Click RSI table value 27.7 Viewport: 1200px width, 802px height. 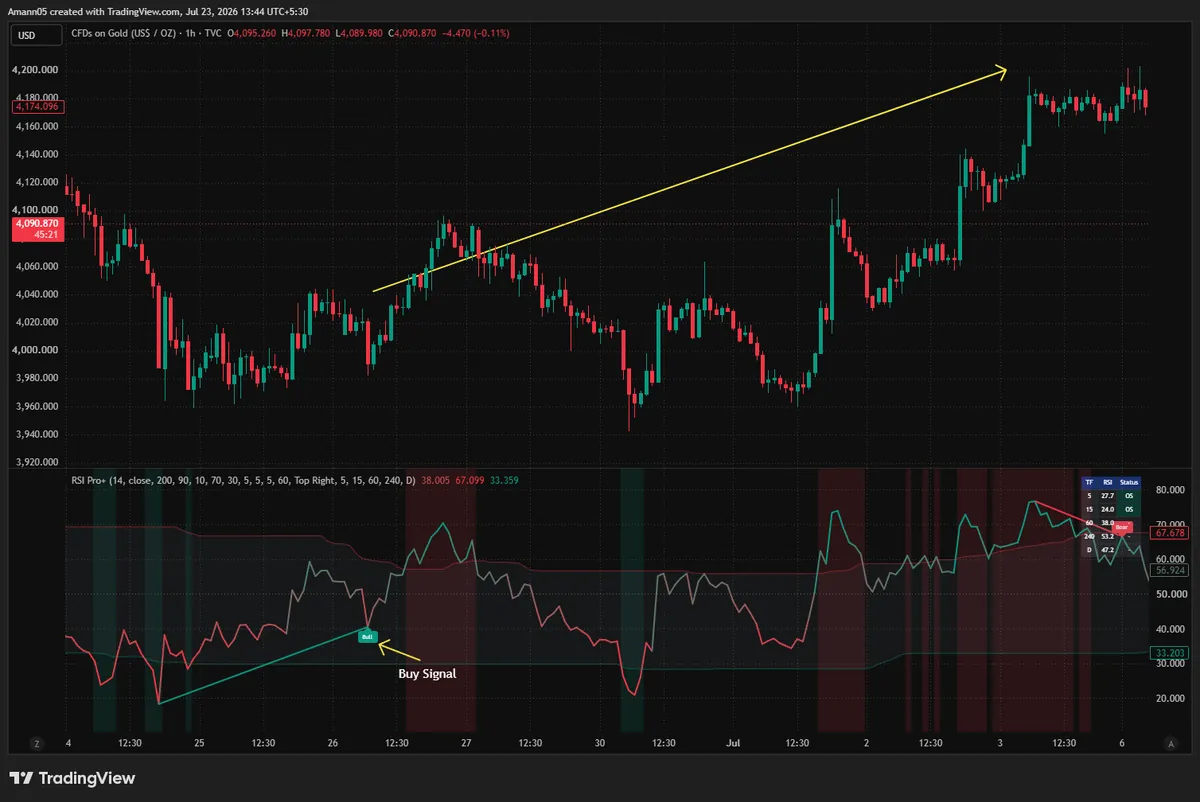[x=1107, y=496]
